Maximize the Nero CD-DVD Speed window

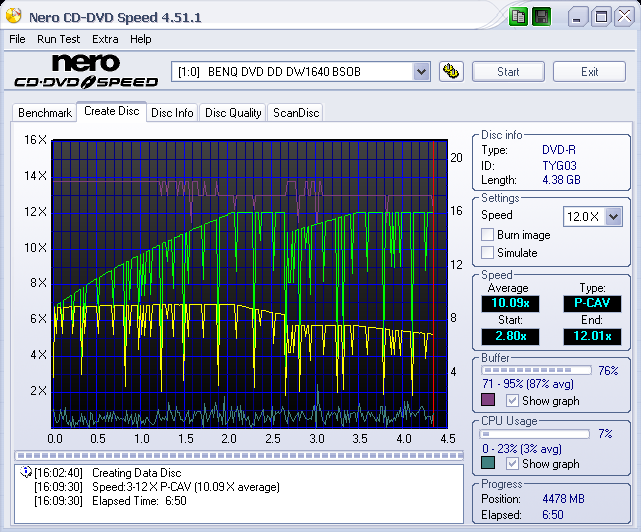[601, 17]
